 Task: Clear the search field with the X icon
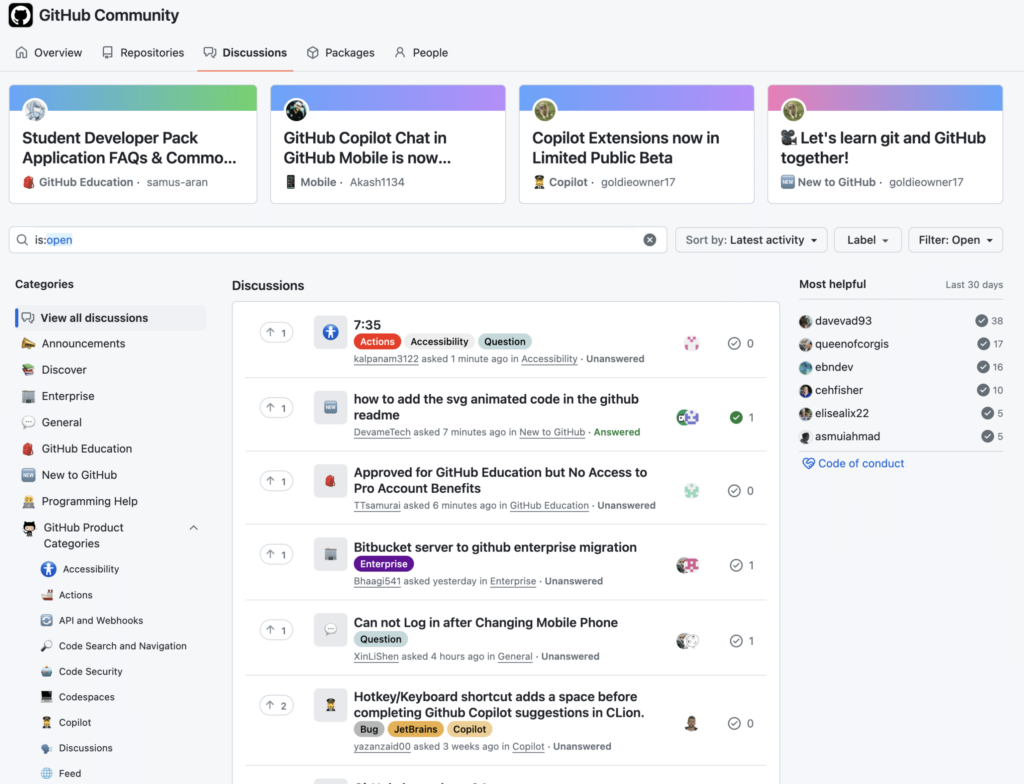coord(650,239)
